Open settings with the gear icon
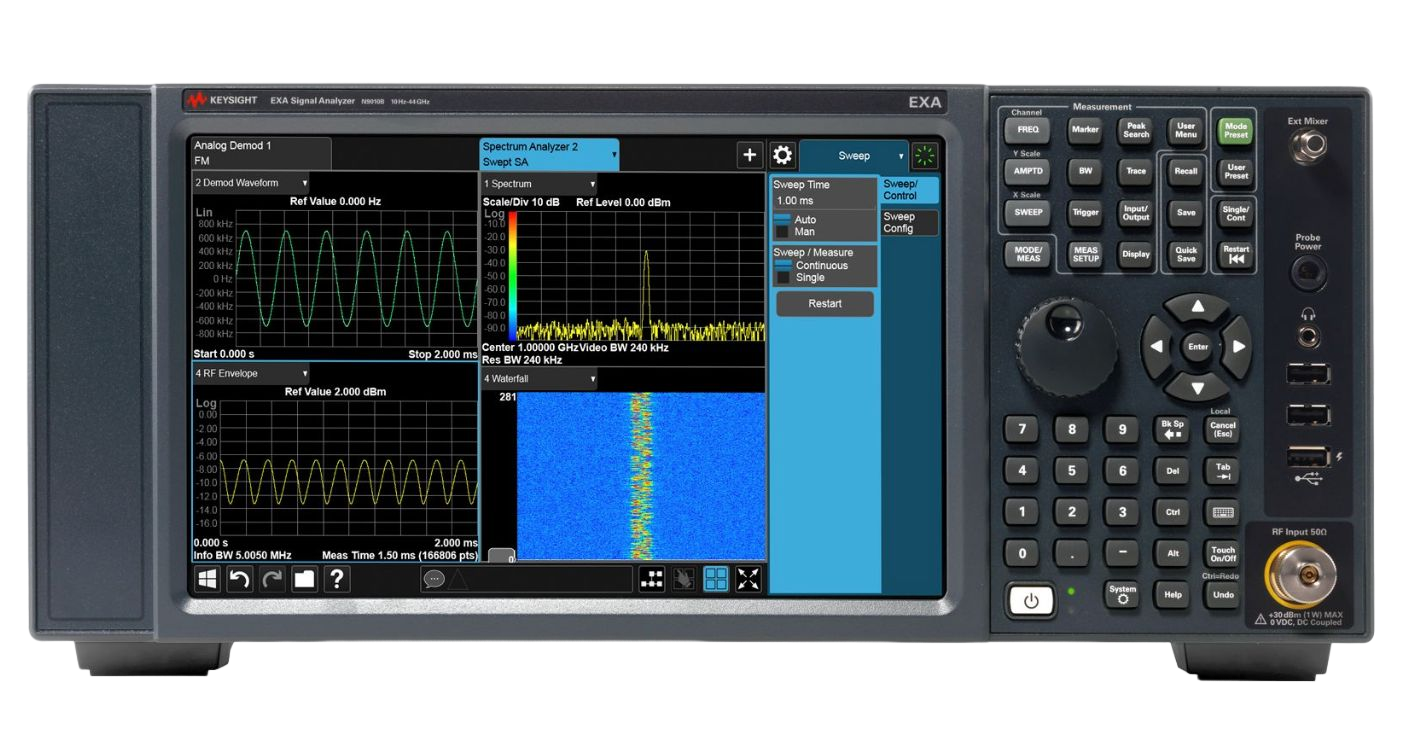The image size is (1401, 755). coord(782,155)
